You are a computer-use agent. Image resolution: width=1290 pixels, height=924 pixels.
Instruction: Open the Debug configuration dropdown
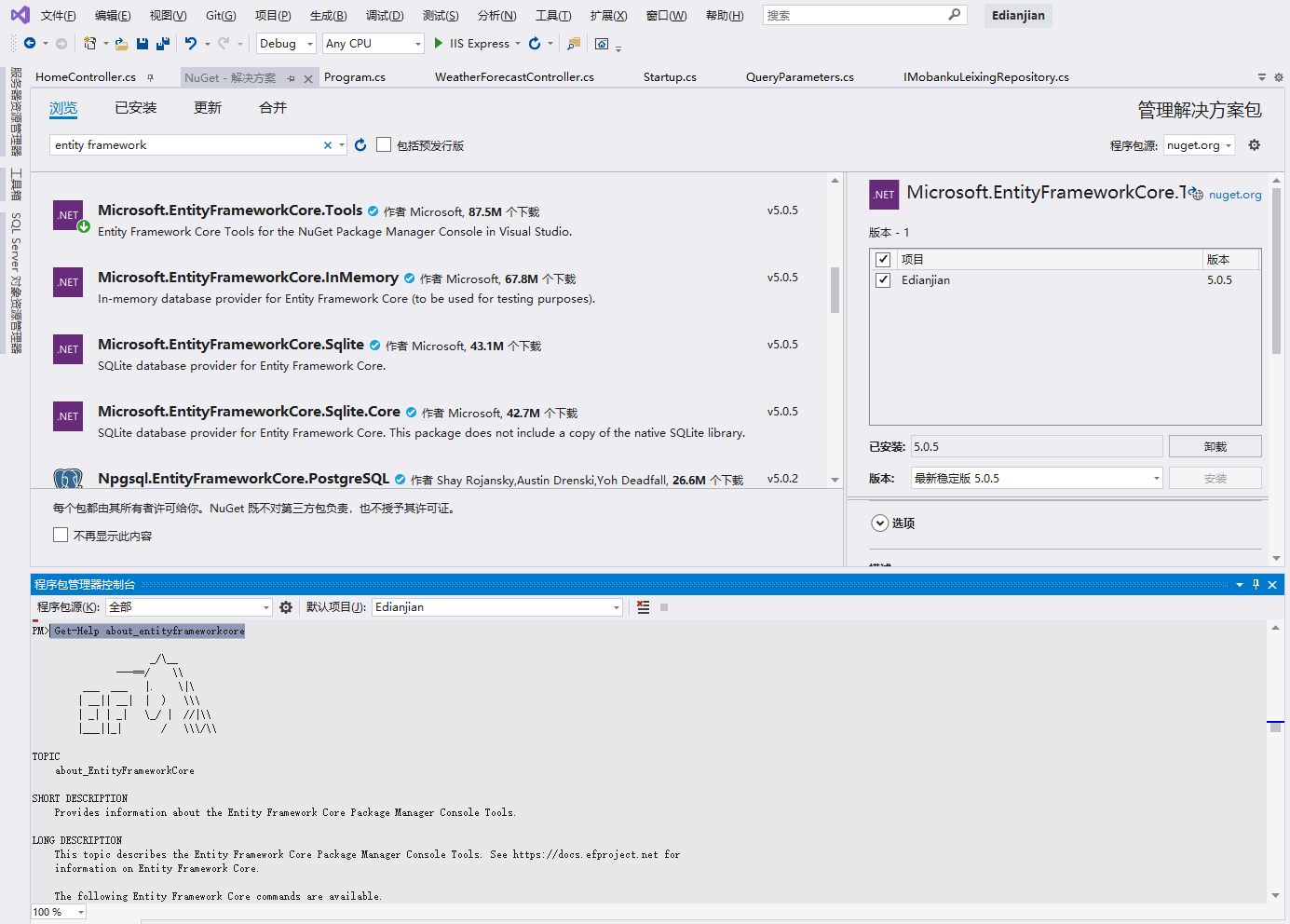coord(286,44)
